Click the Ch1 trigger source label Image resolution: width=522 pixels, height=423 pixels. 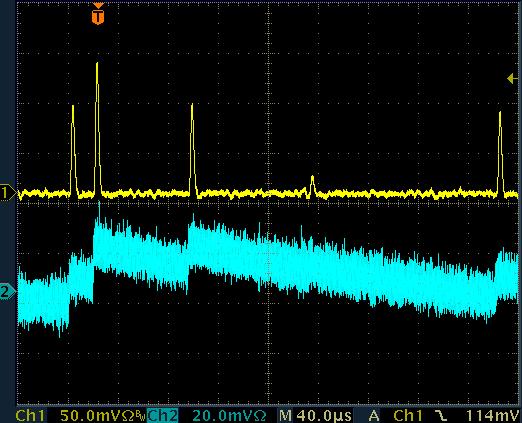(x=408, y=416)
